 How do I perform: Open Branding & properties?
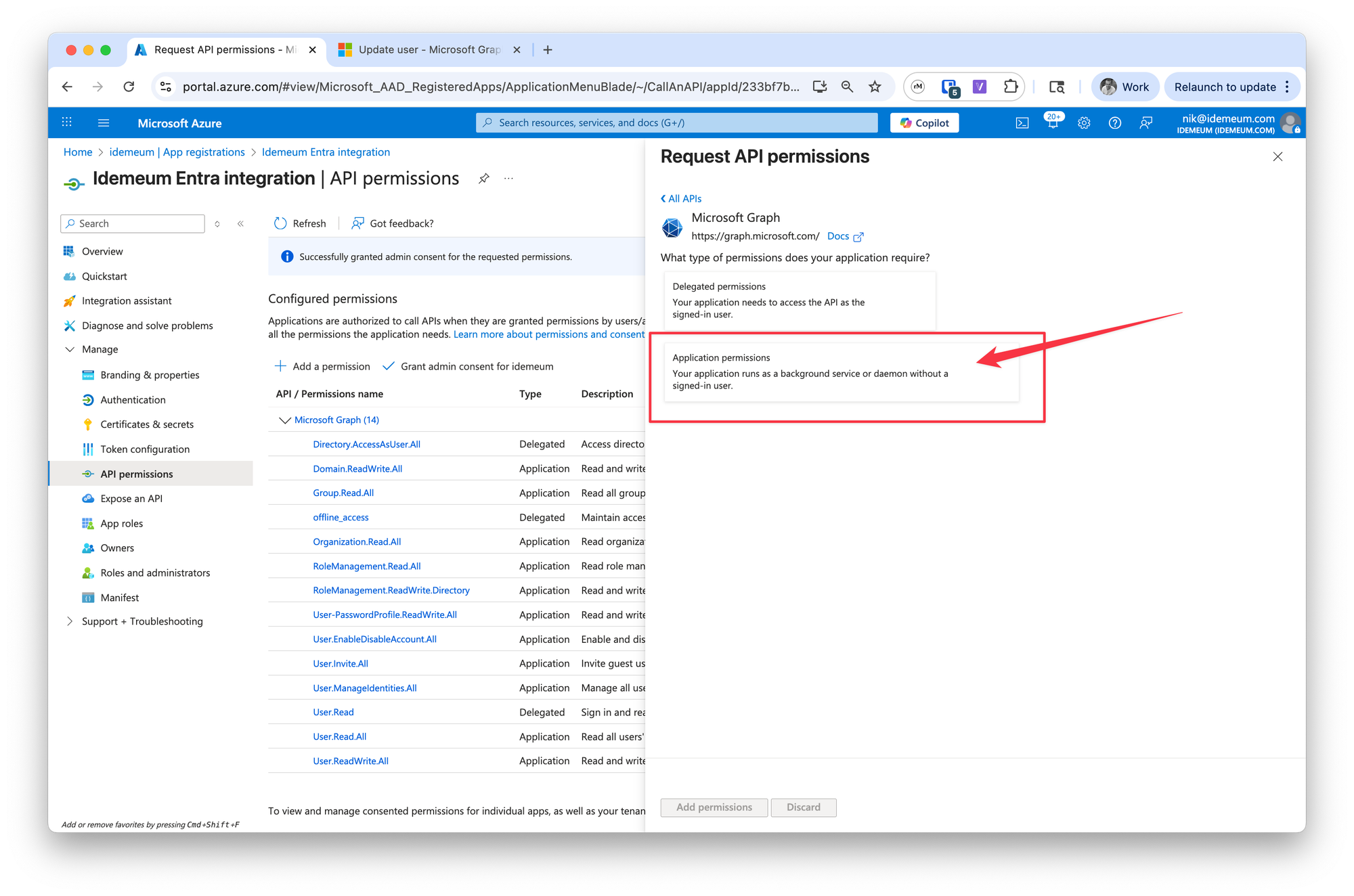150,375
